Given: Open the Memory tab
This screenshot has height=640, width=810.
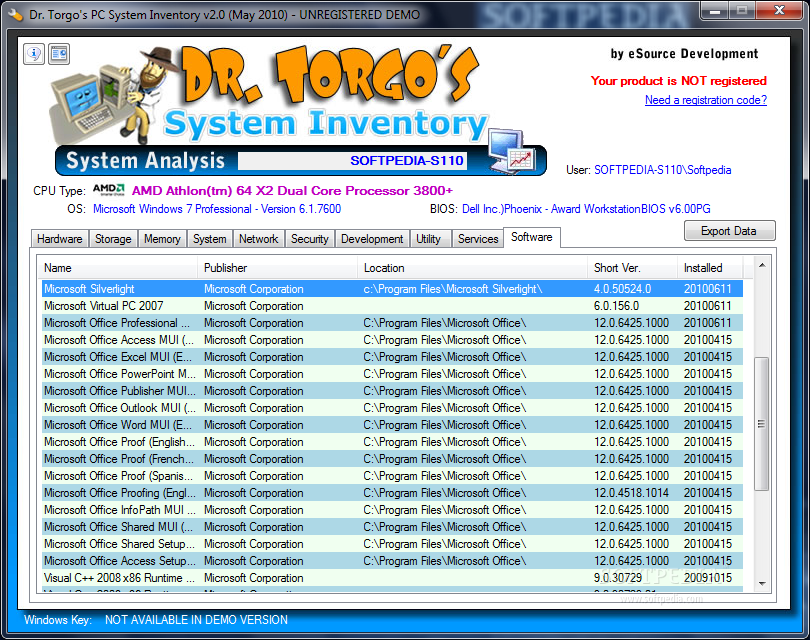Looking at the screenshot, I should click(162, 239).
